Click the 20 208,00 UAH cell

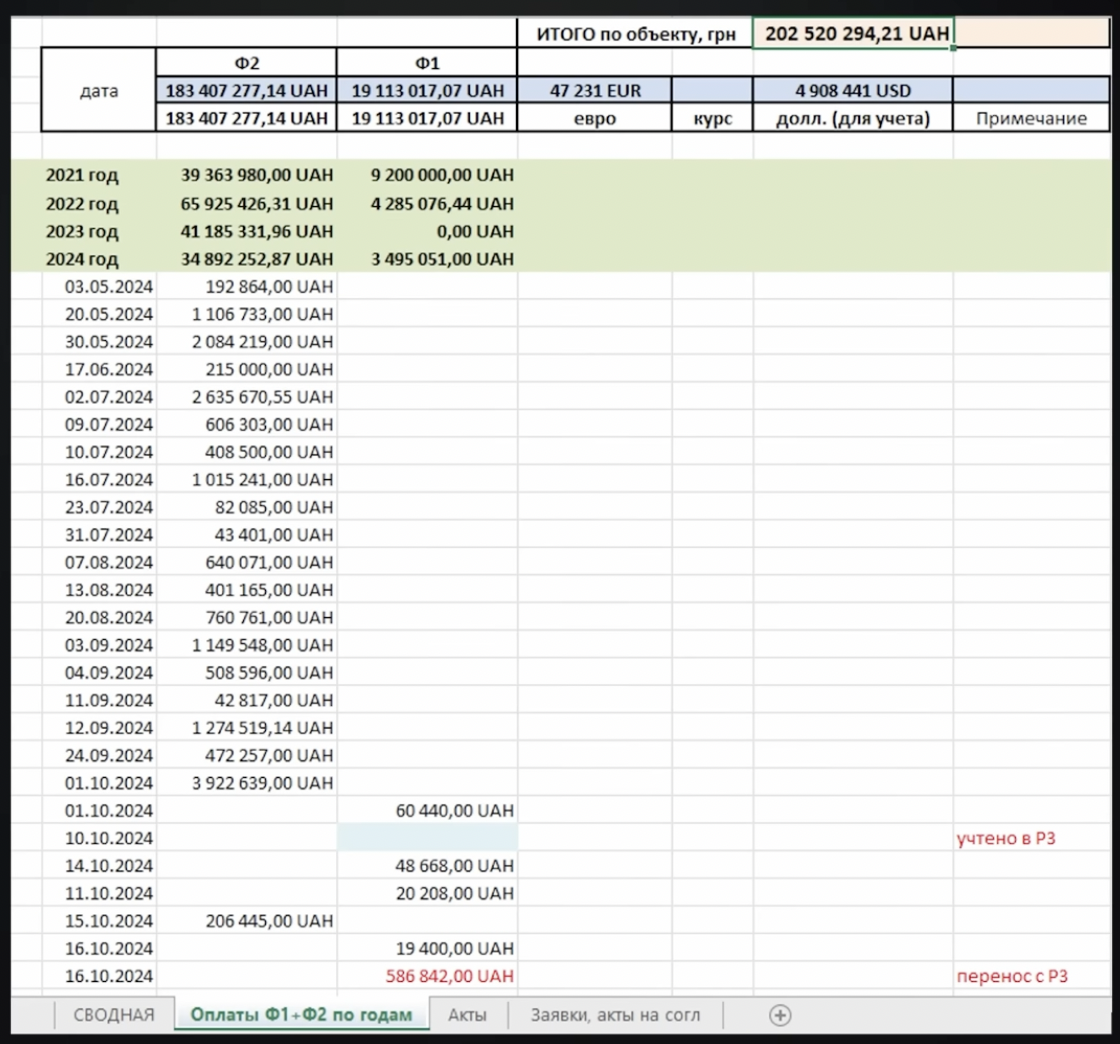(427, 893)
